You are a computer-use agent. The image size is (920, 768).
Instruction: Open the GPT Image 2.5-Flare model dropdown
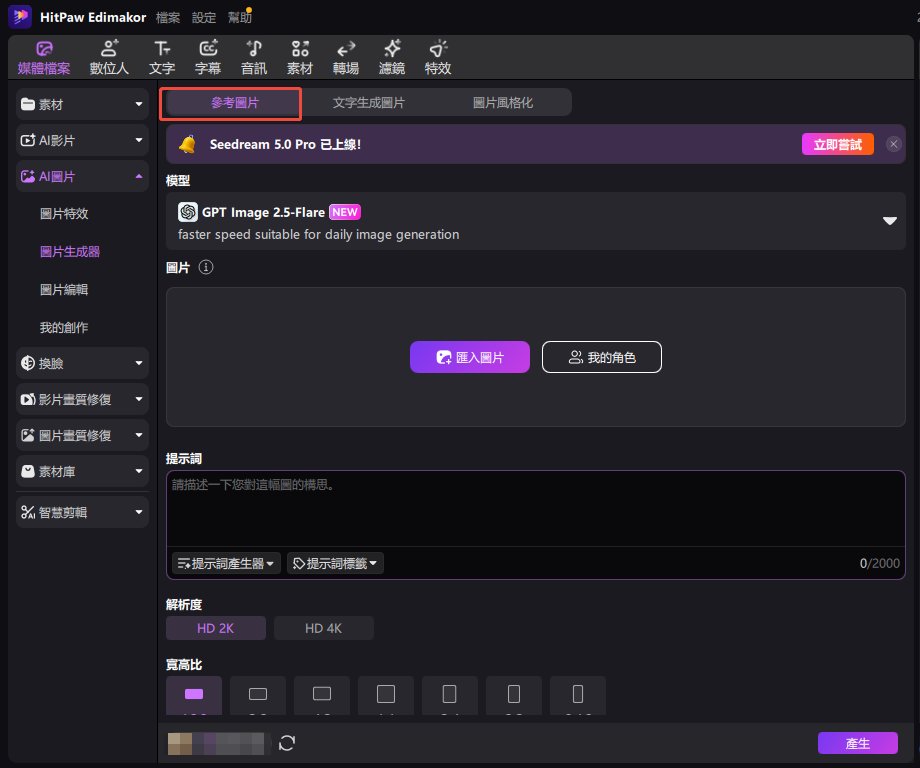535,221
